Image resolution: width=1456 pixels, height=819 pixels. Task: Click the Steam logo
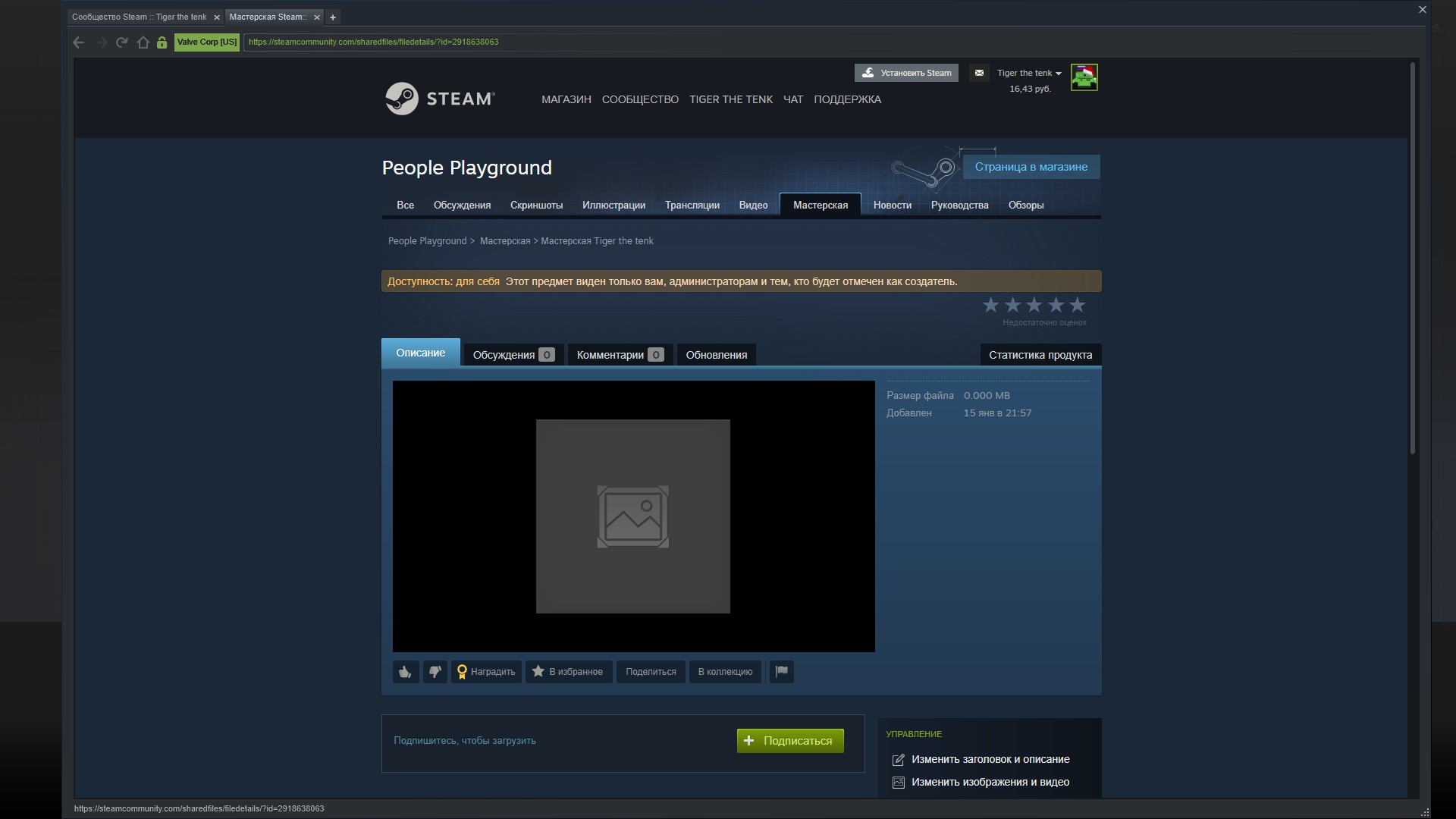tap(440, 99)
